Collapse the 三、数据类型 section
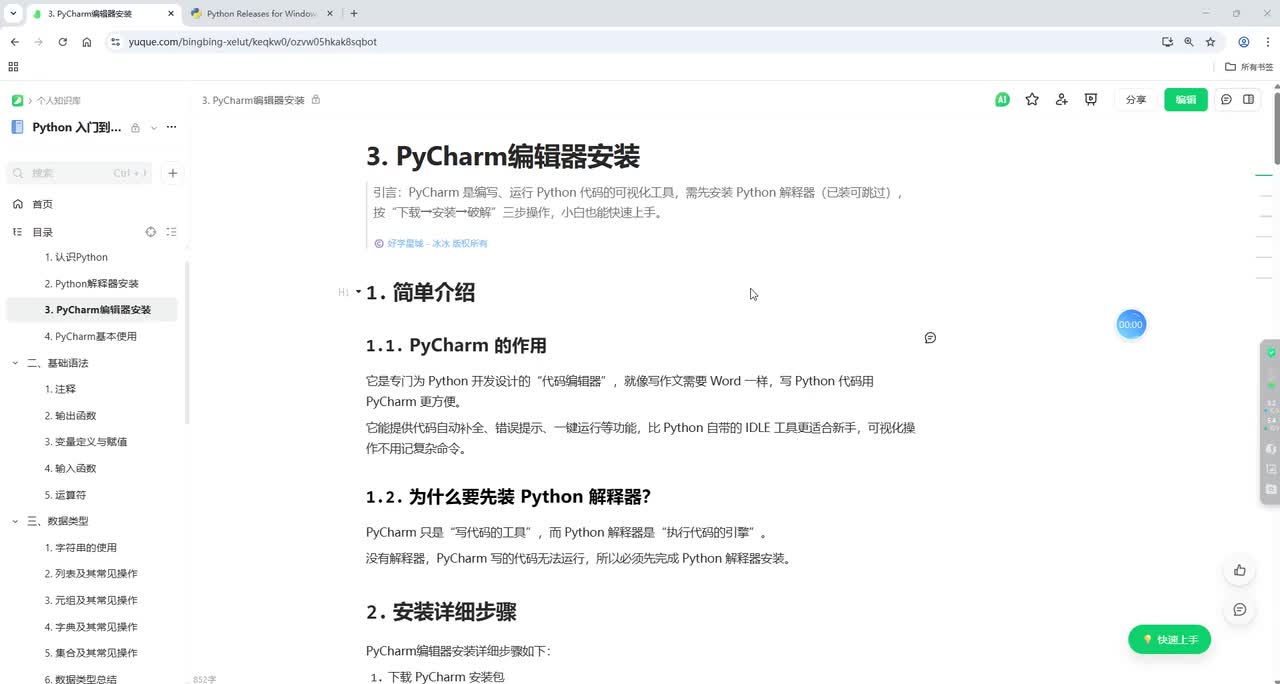The width and height of the screenshot is (1280, 684). point(15,521)
